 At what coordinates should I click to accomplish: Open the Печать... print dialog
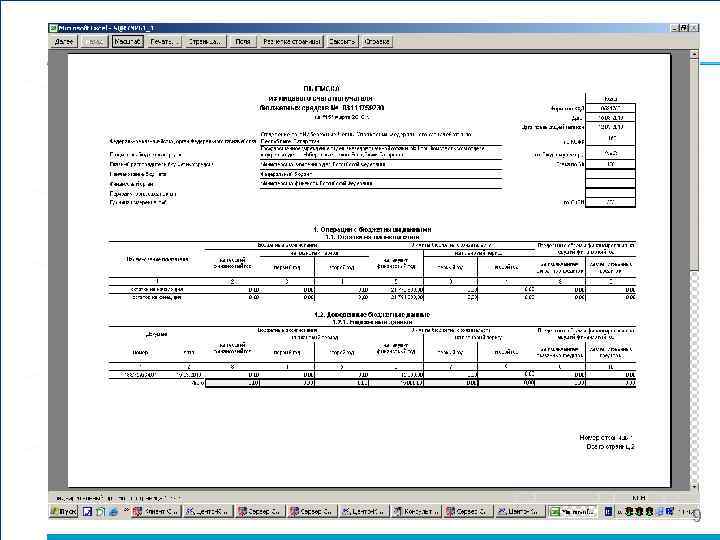pos(164,42)
